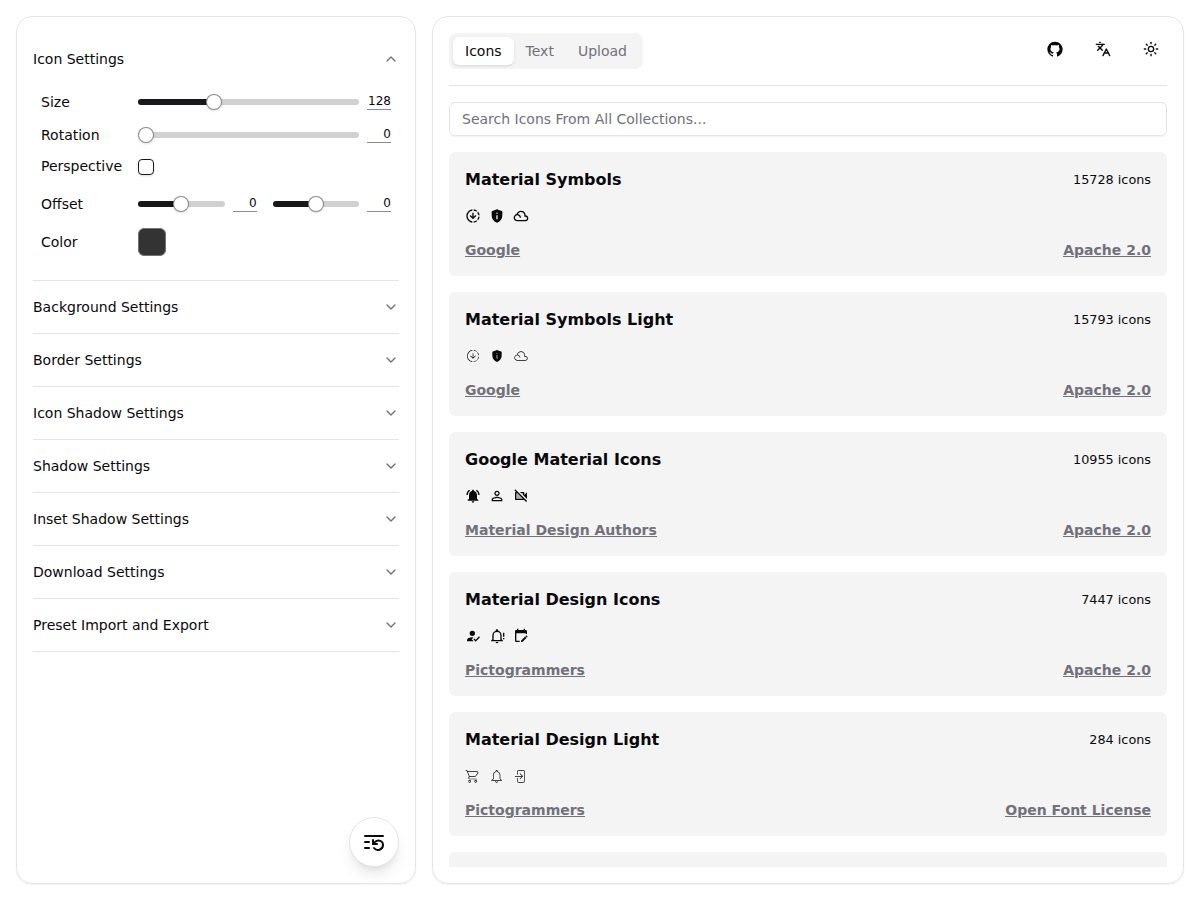
Task: Expand the Download Settings section
Action: [216, 572]
